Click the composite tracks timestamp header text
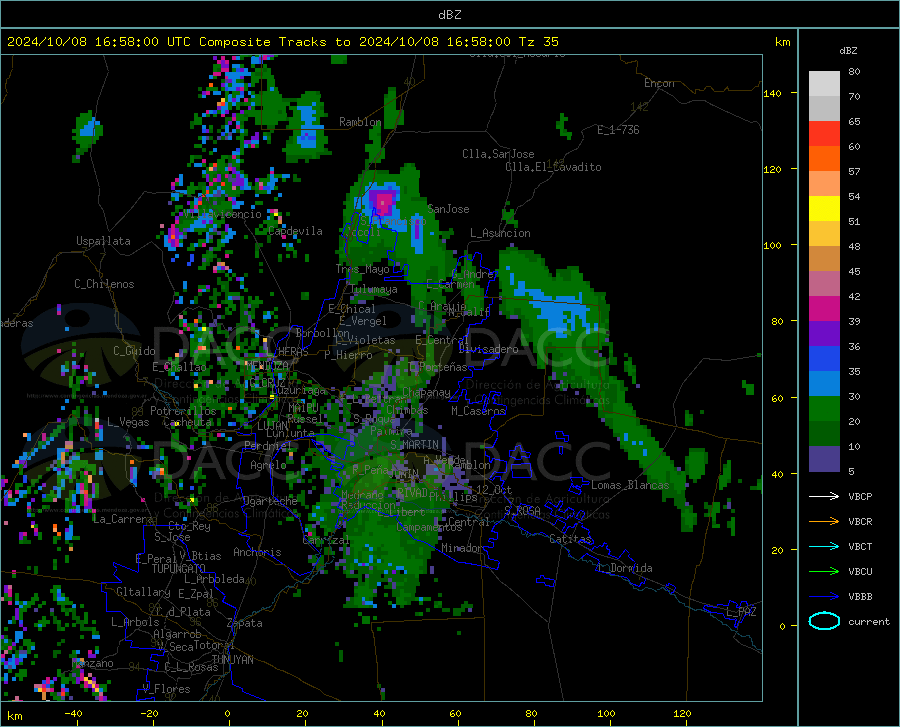The height and width of the screenshot is (727, 900). click(x=282, y=42)
